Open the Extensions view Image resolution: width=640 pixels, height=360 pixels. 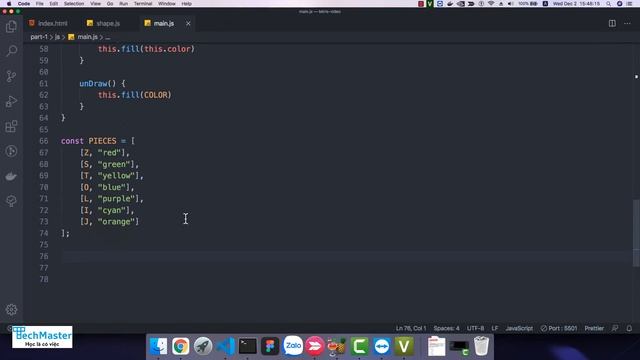(11, 126)
